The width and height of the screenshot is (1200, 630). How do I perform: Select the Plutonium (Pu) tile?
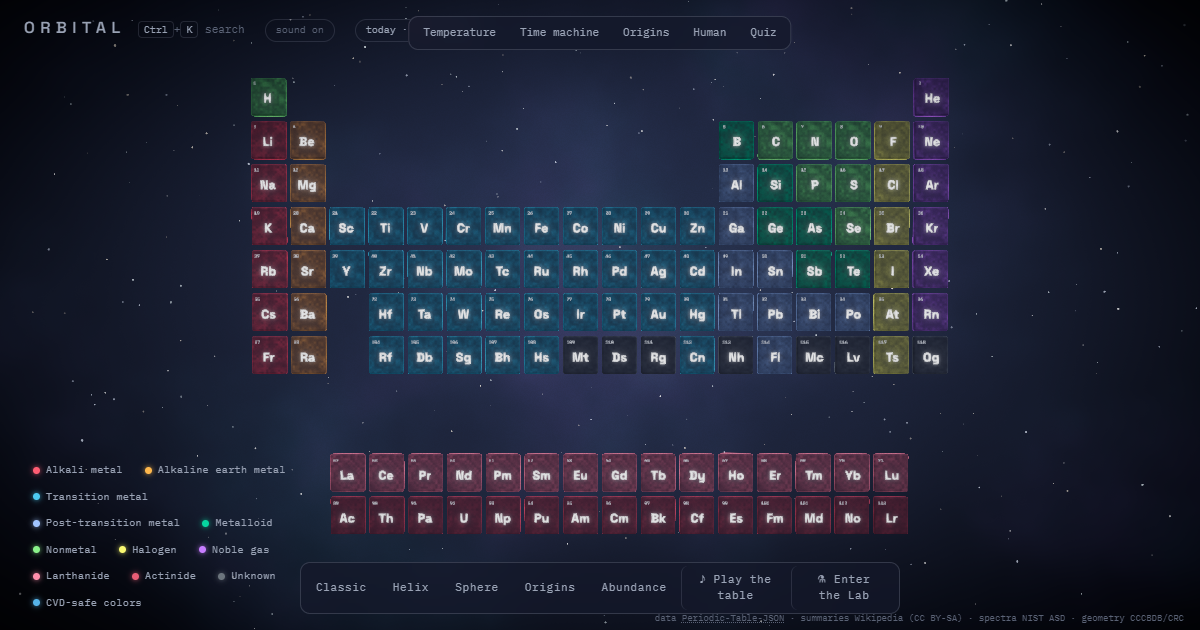click(x=542, y=515)
